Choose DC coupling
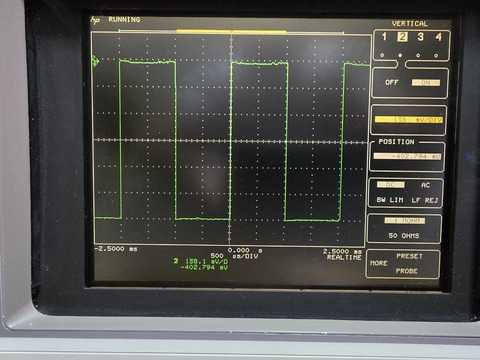Screen dimensions: 480x360 [x=390, y=185]
